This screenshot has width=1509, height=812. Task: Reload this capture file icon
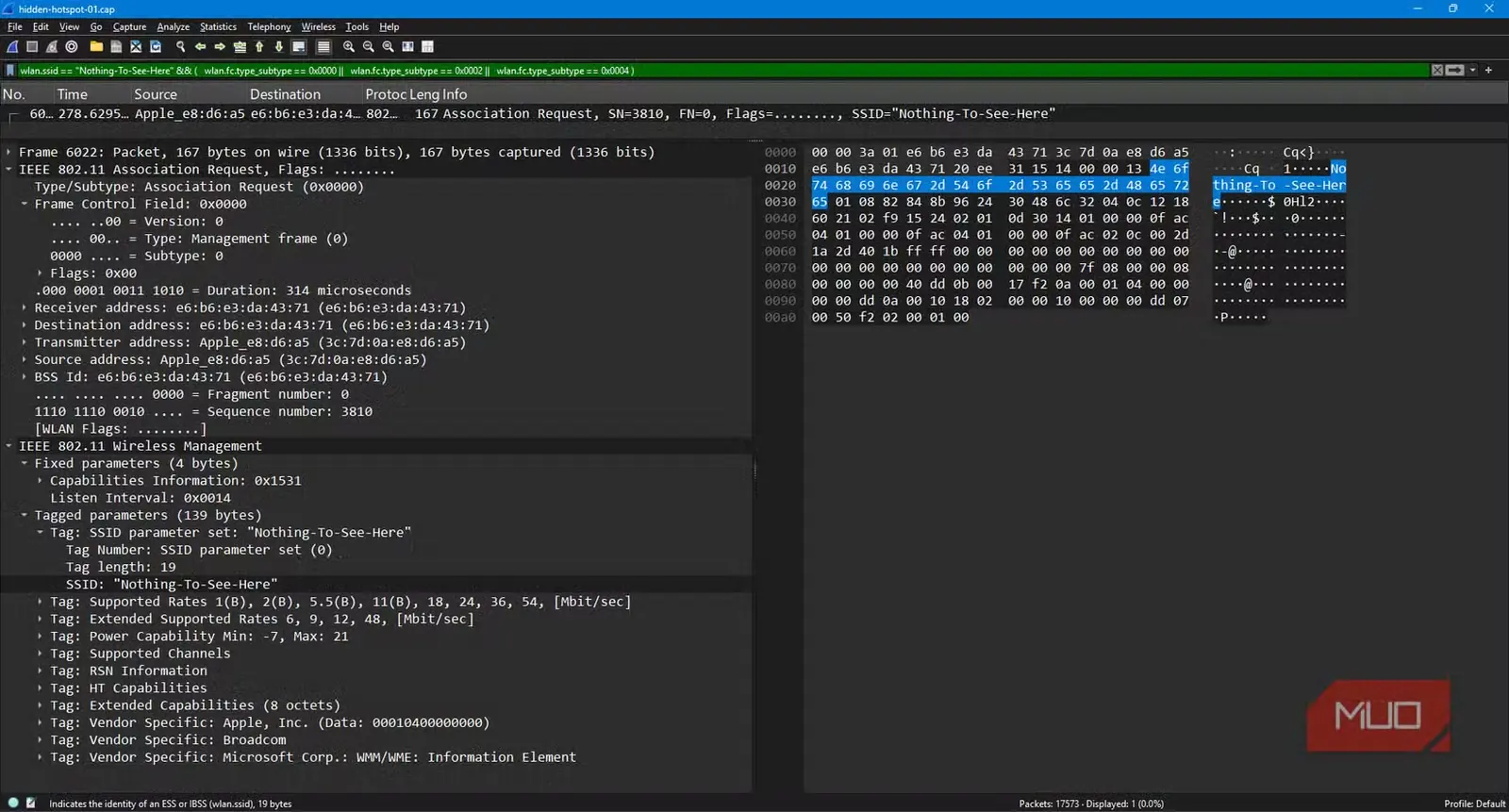click(156, 46)
